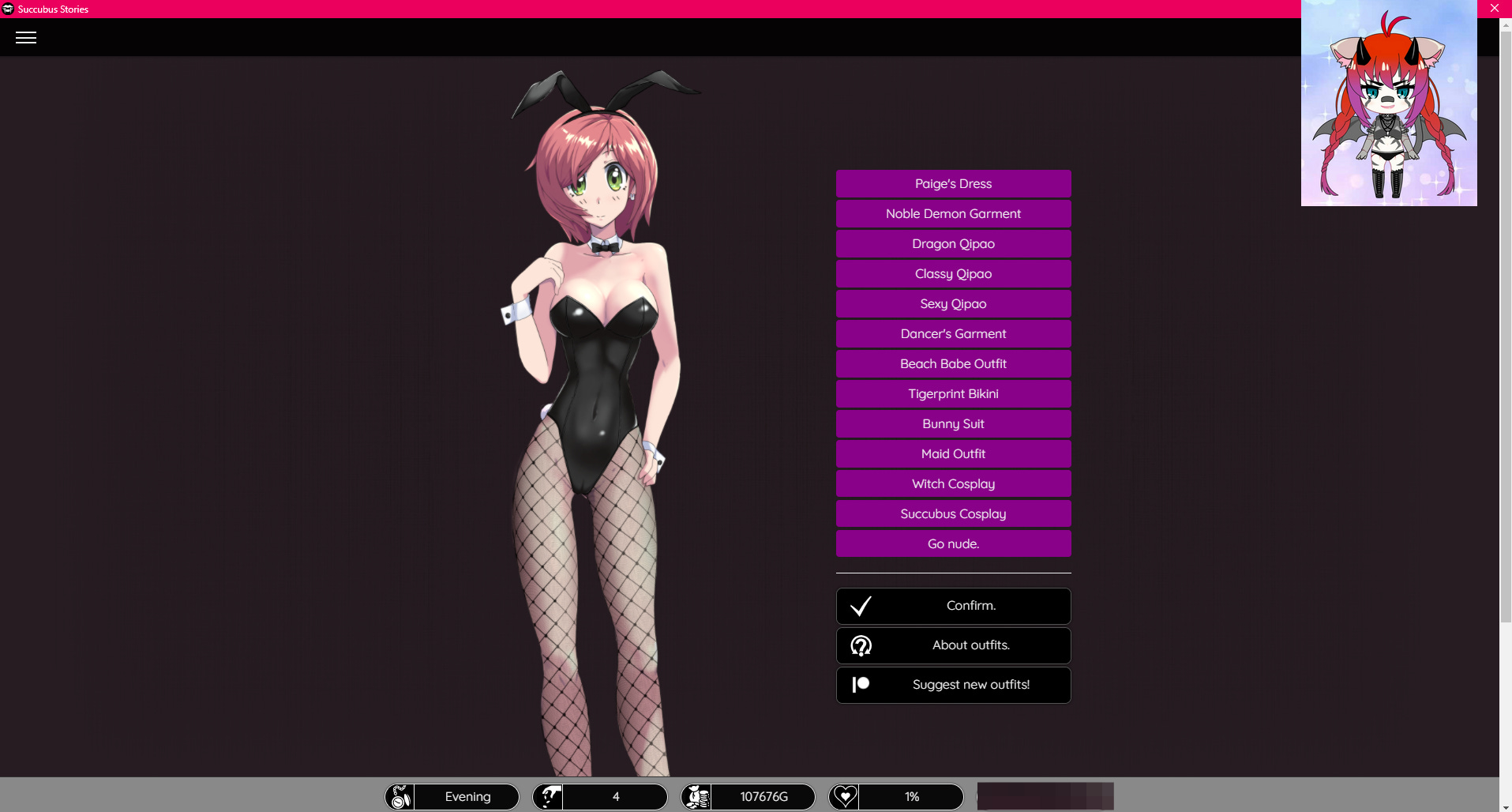Choose the Bunny Suit outfit
Screen dimensions: 1512x812
(953, 423)
